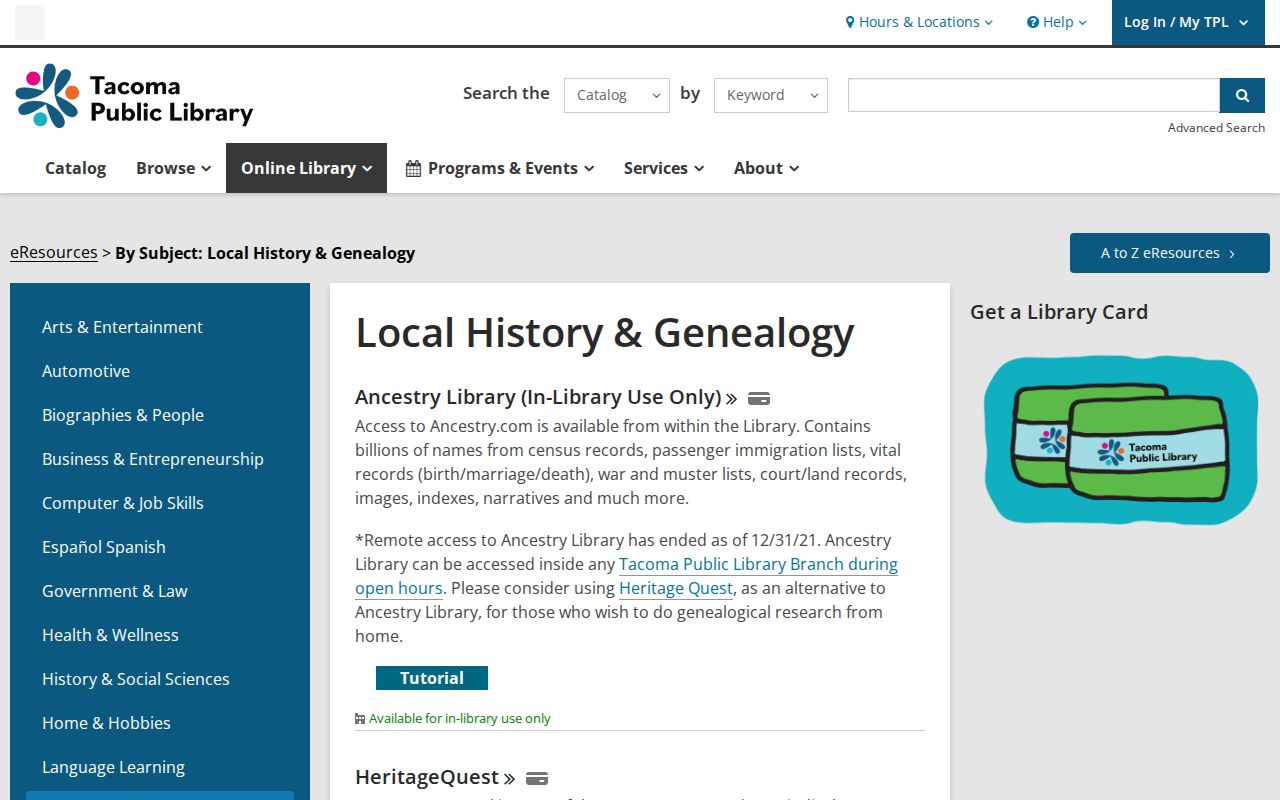Screen dimensions: 1280x800
Task: Select Language Learning subject
Action: [113, 767]
